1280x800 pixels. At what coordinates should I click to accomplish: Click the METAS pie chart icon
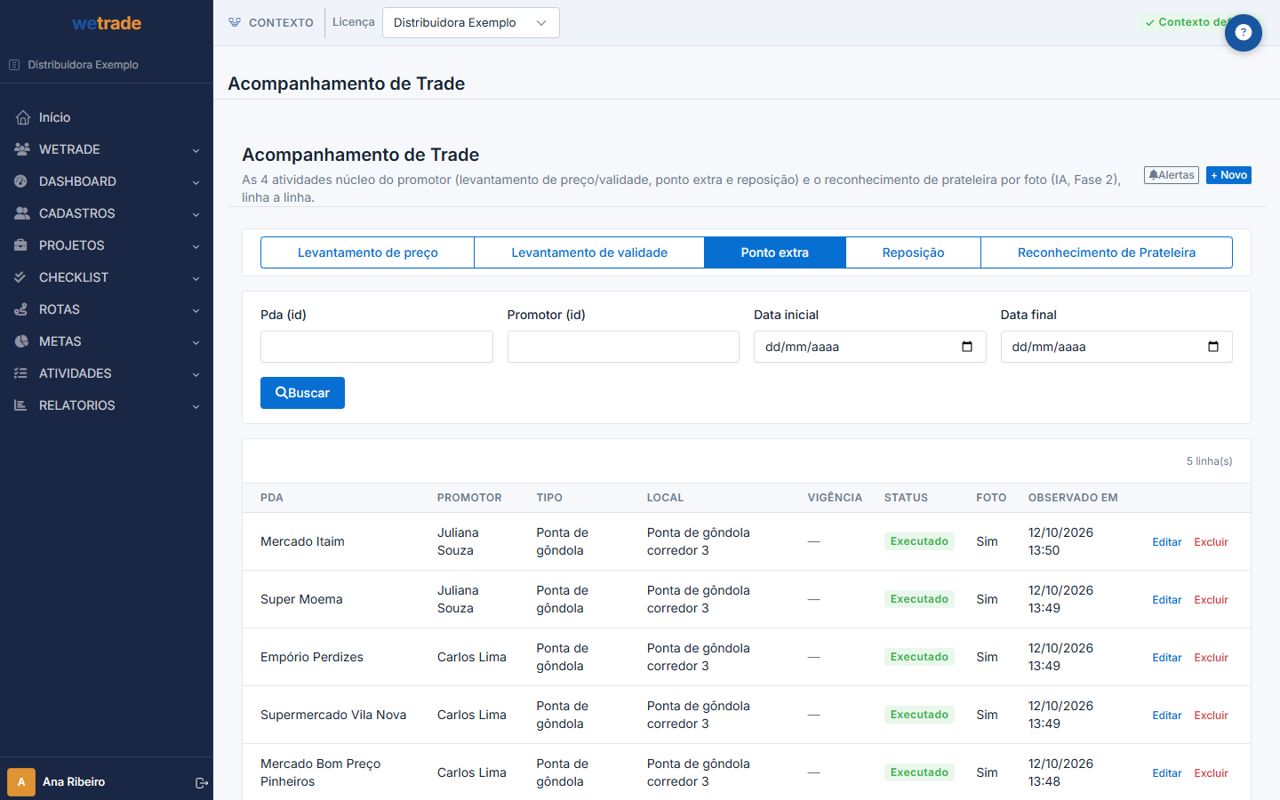tap(22, 341)
